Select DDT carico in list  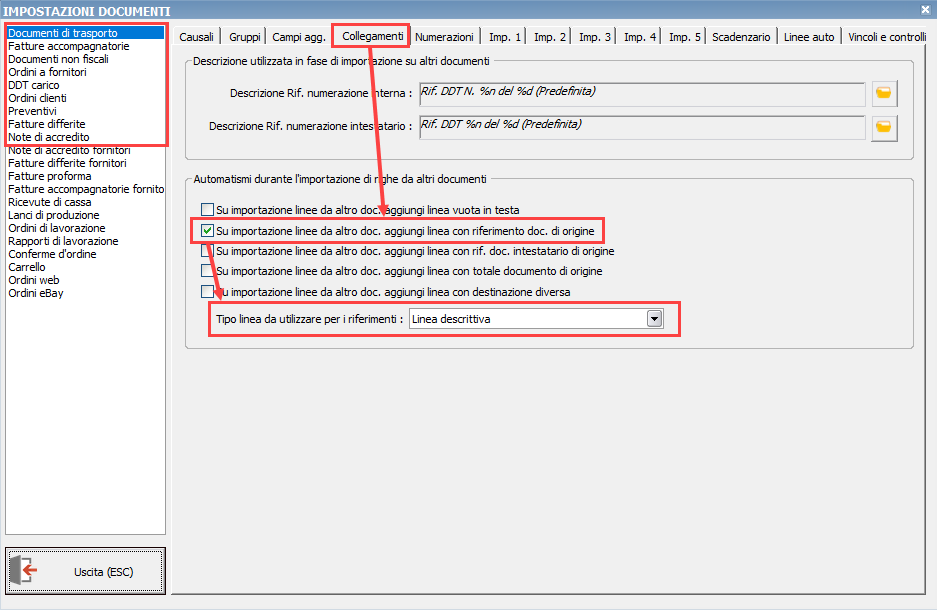point(85,85)
